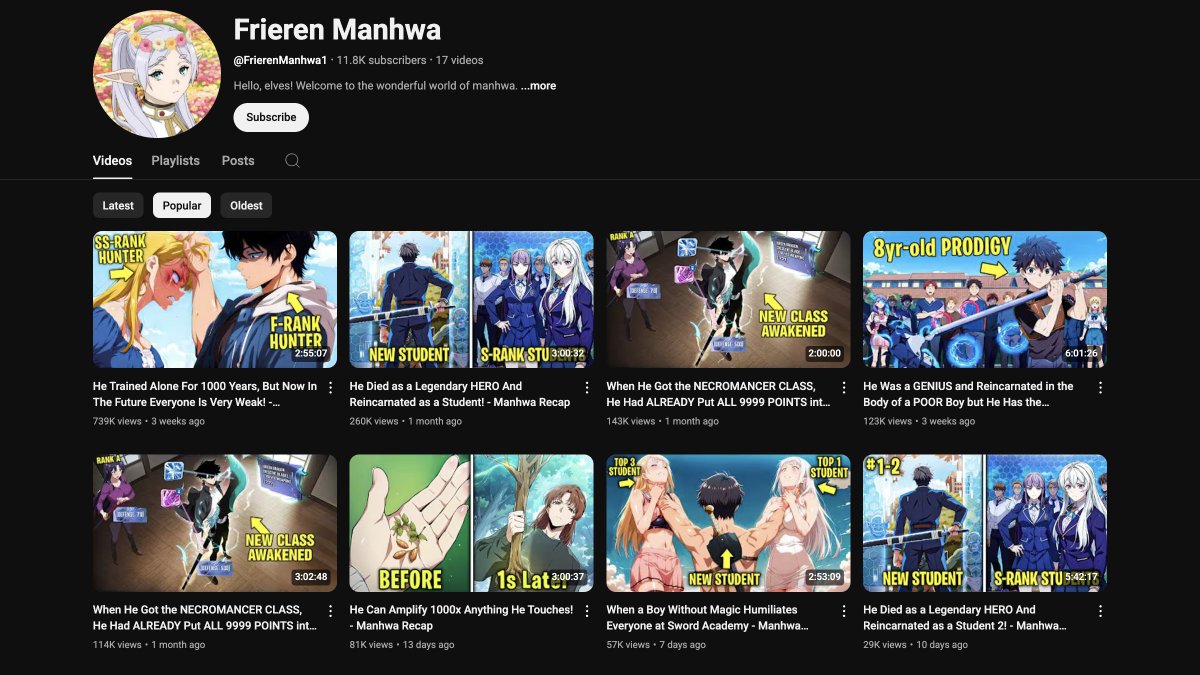Open the channel search magnifier icon
Image resolution: width=1200 pixels, height=675 pixels.
(292, 160)
